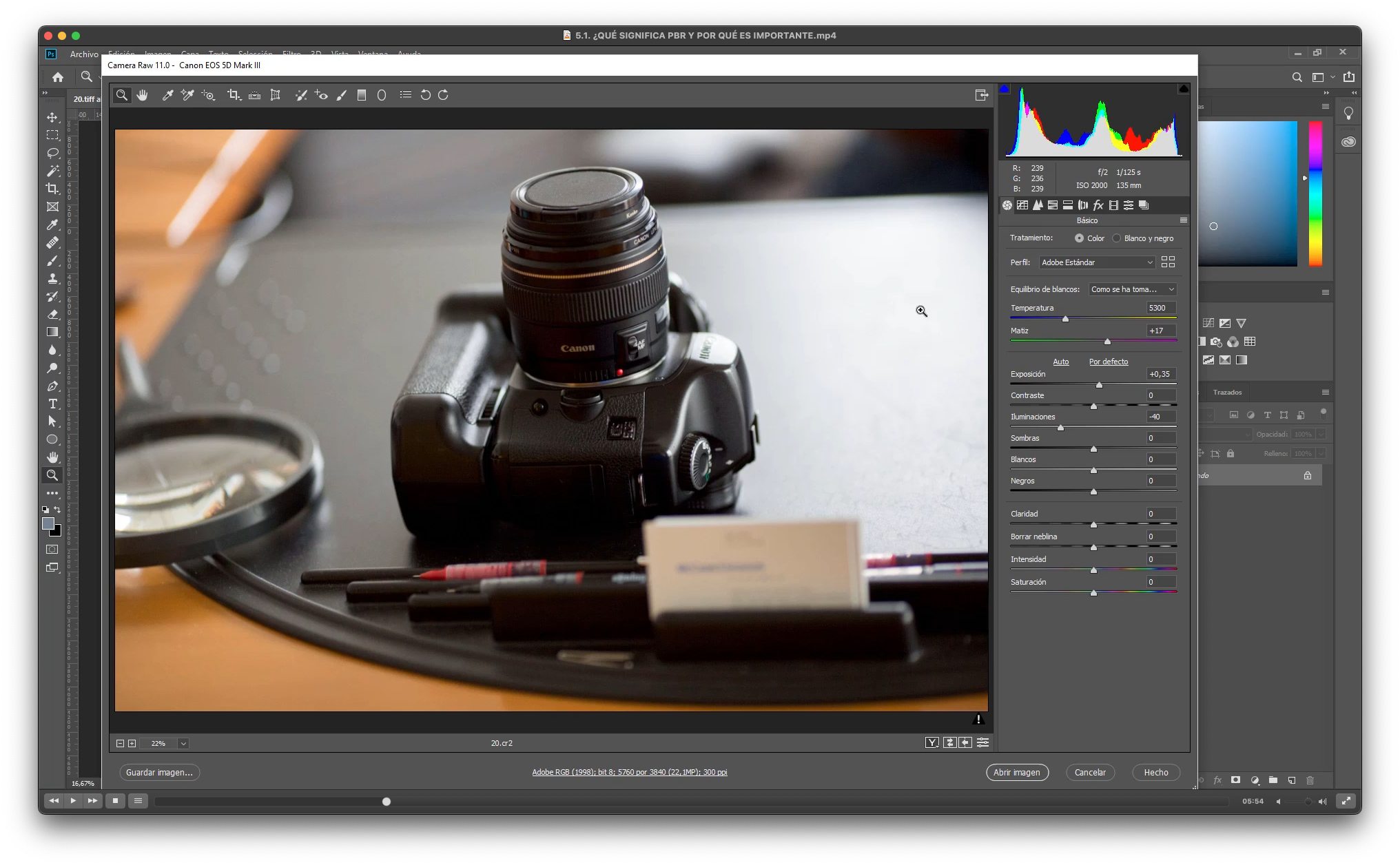Rotate image 90 degrees clockwise
This screenshot has height=865, width=1400.
443,95
